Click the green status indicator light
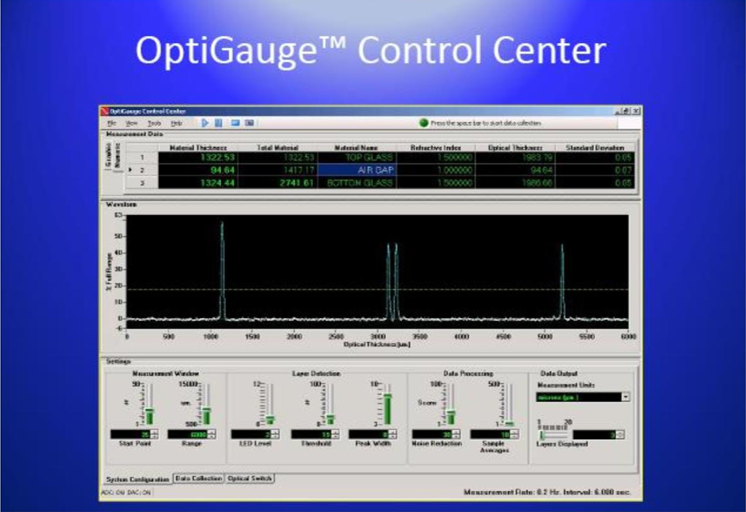 coord(423,123)
